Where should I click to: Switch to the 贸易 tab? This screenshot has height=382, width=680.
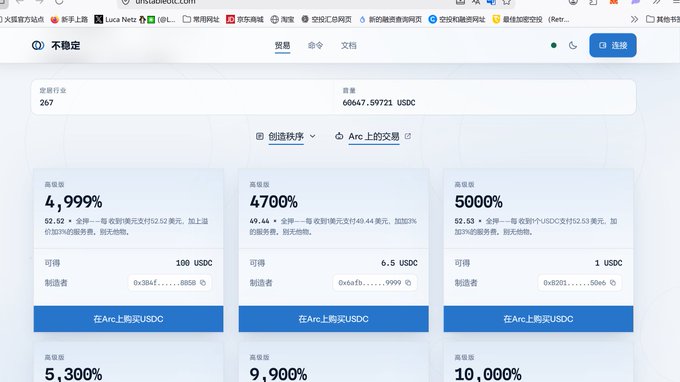(282, 46)
